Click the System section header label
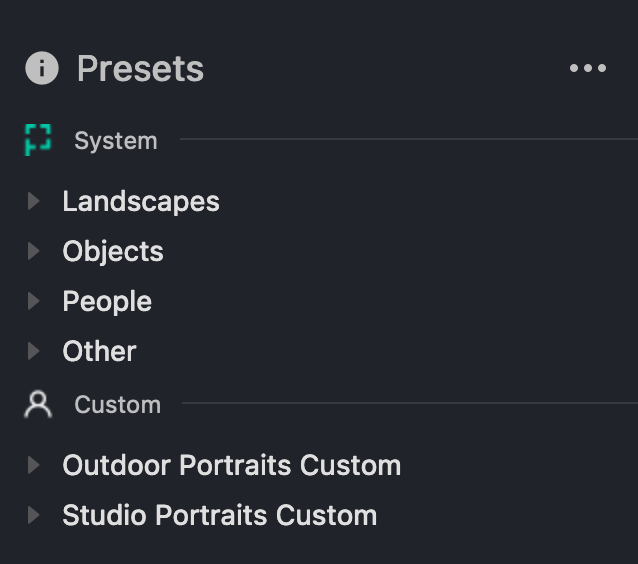The image size is (638, 564). tap(116, 141)
